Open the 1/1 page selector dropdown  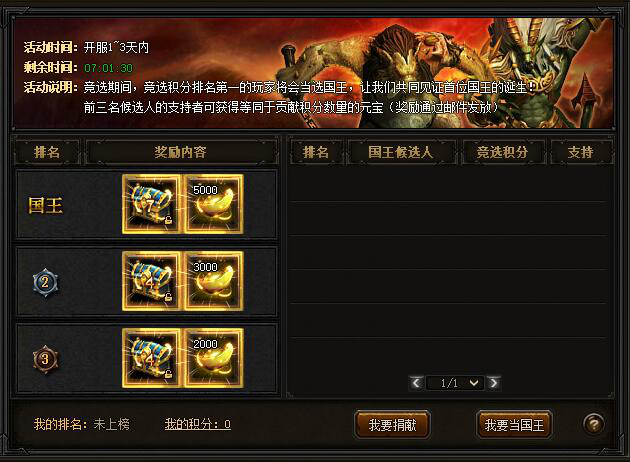point(455,383)
